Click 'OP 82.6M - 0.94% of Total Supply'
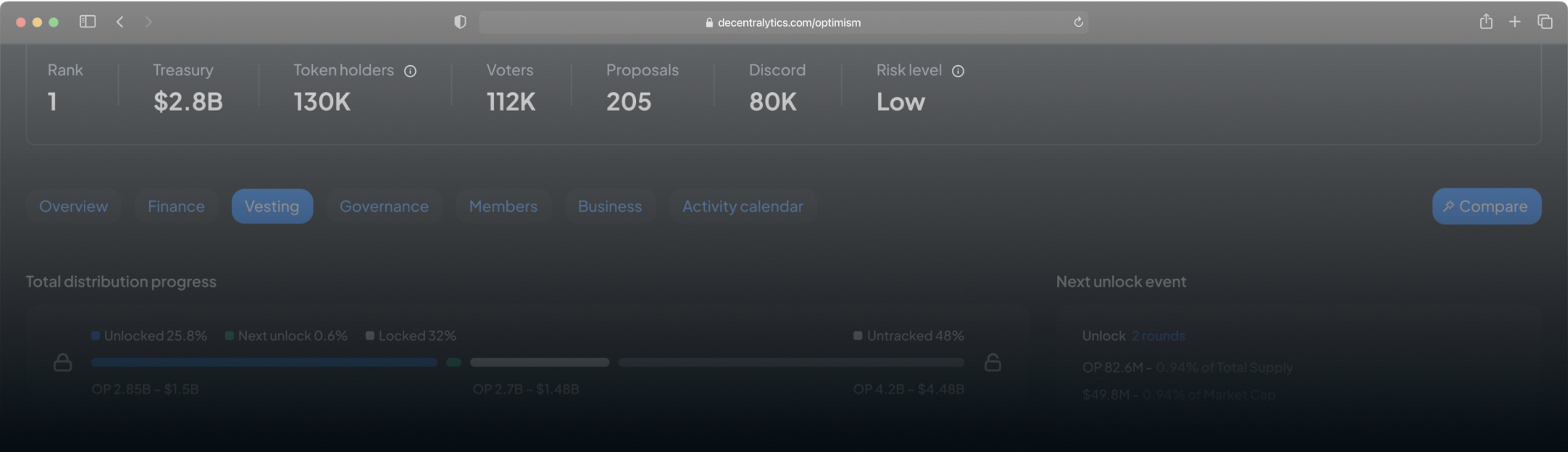1568x452 pixels. pyautogui.click(x=1187, y=367)
